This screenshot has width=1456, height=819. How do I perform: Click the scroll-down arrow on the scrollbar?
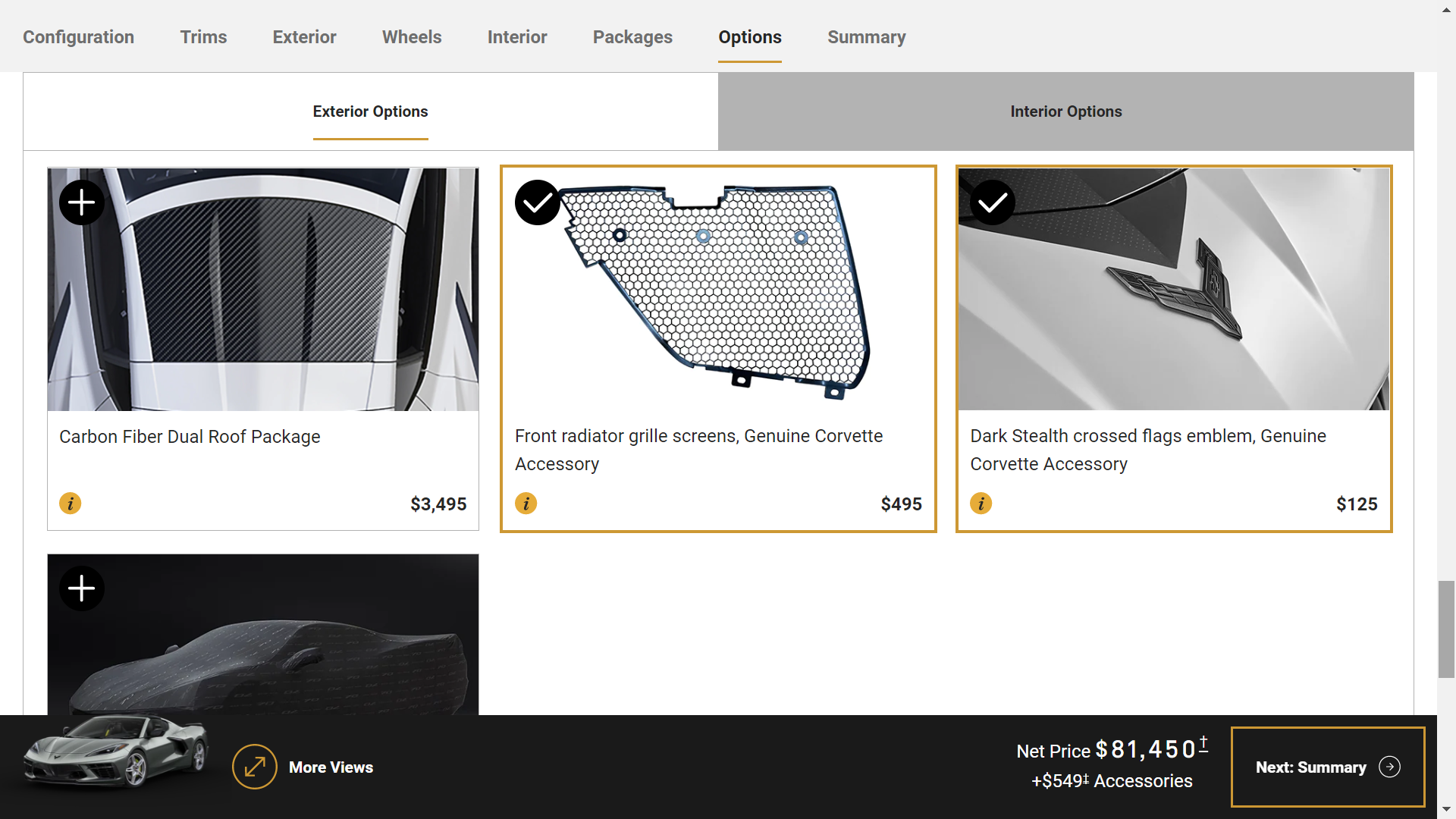pos(1445,809)
